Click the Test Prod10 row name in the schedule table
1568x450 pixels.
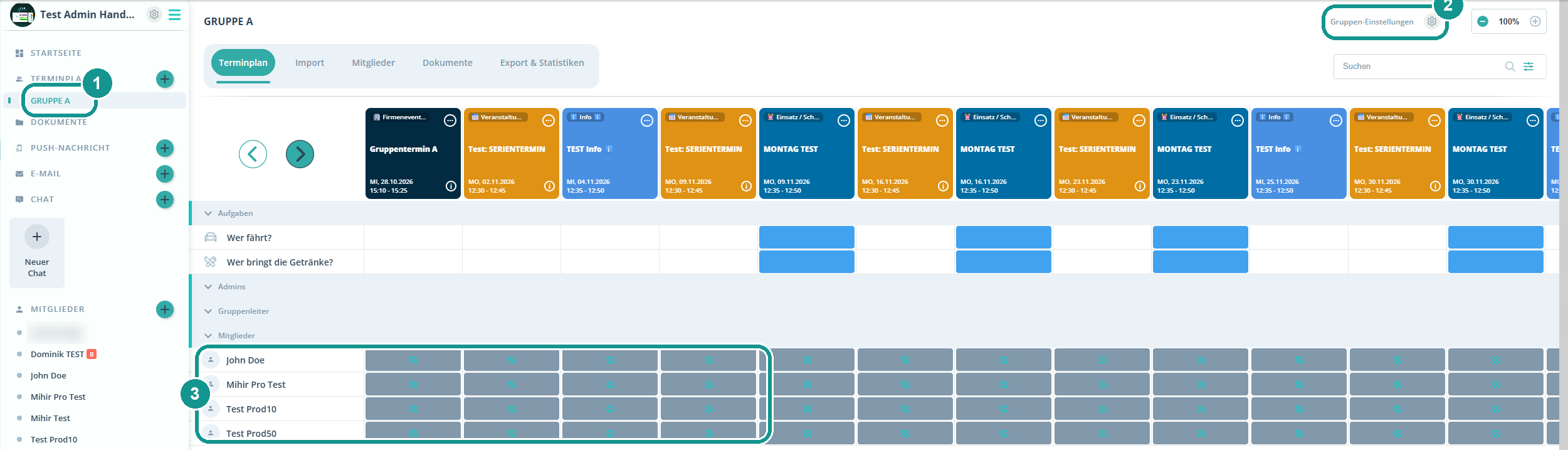[251, 409]
